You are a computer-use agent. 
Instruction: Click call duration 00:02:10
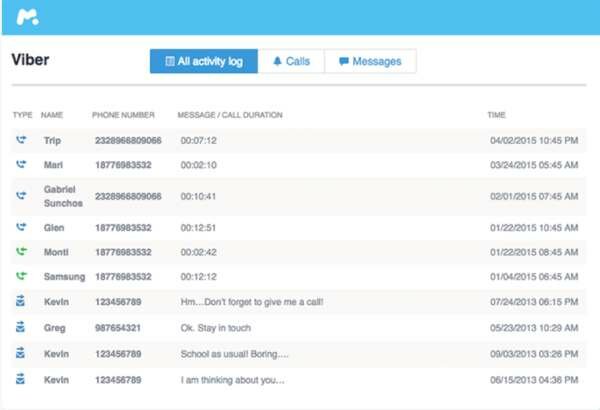tap(199, 165)
